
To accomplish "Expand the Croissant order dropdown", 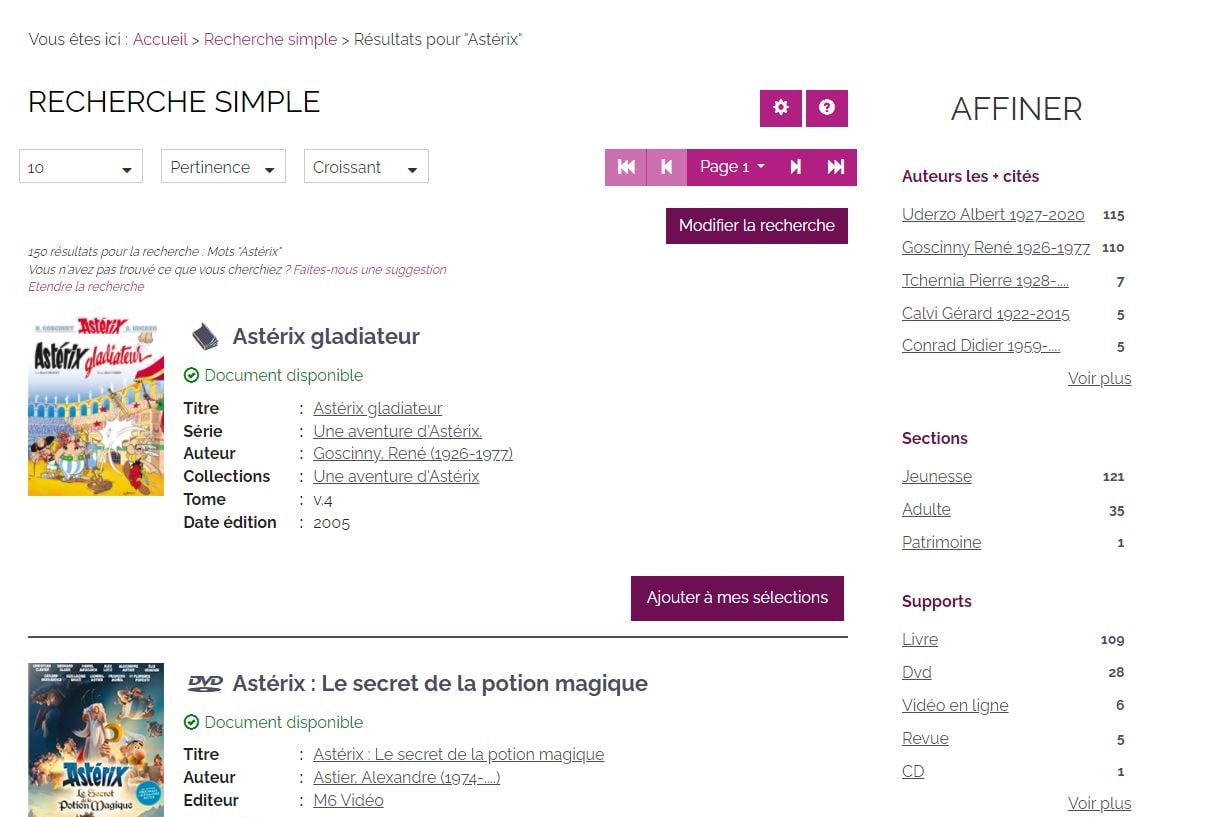I will (366, 167).
